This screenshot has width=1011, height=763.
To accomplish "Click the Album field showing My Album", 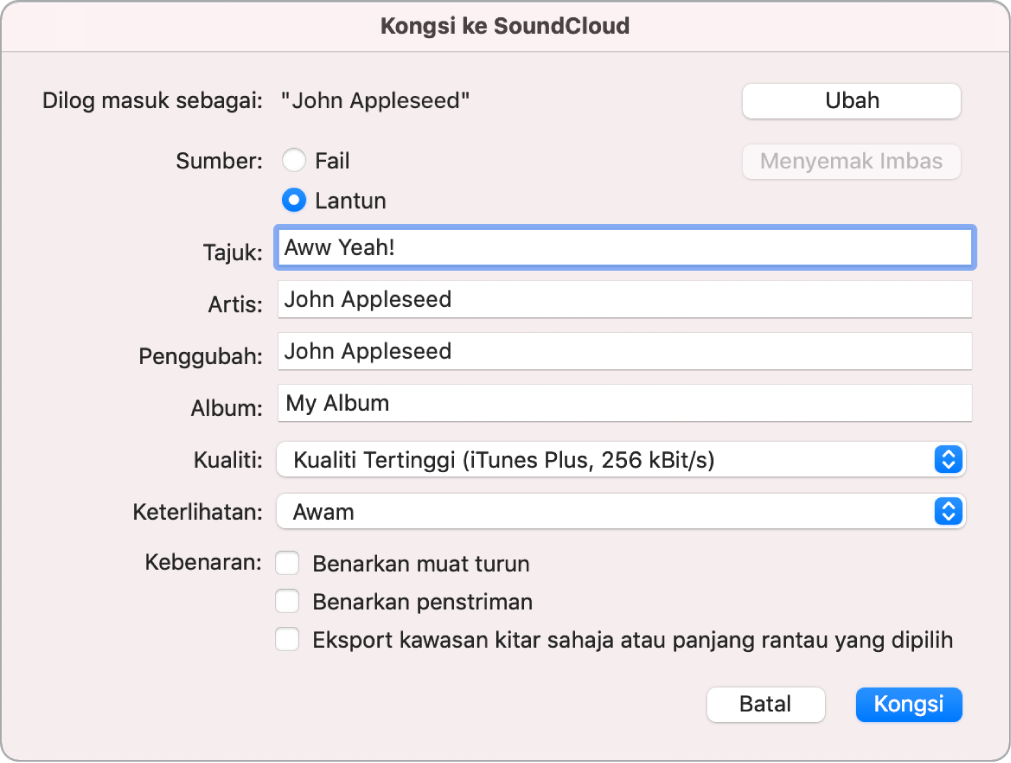I will [622, 403].
